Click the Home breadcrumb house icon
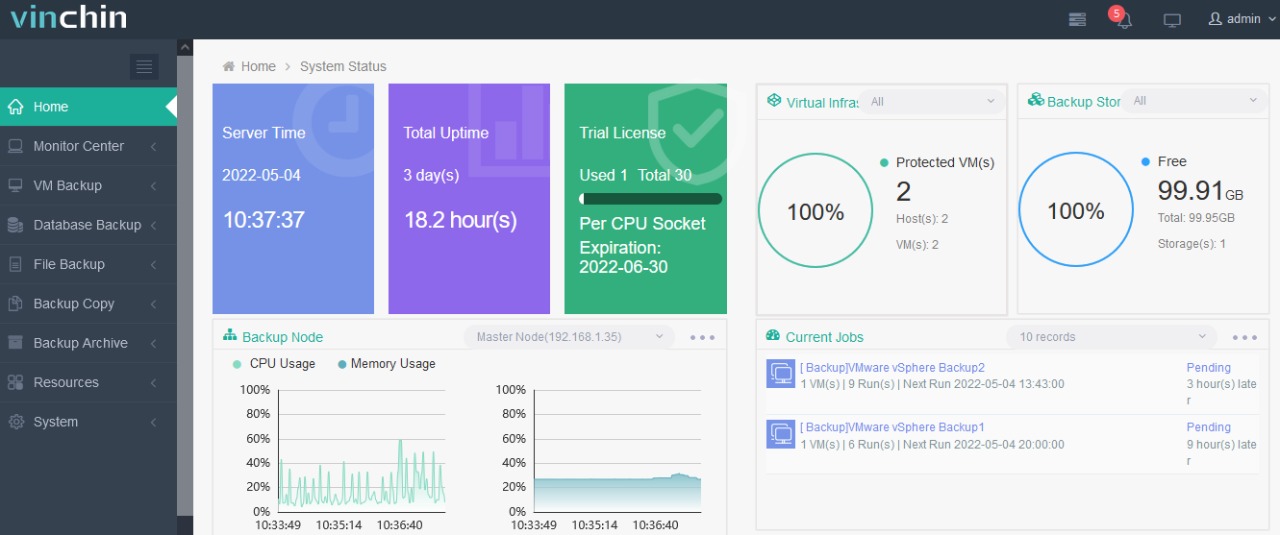The image size is (1280, 535). (229, 66)
